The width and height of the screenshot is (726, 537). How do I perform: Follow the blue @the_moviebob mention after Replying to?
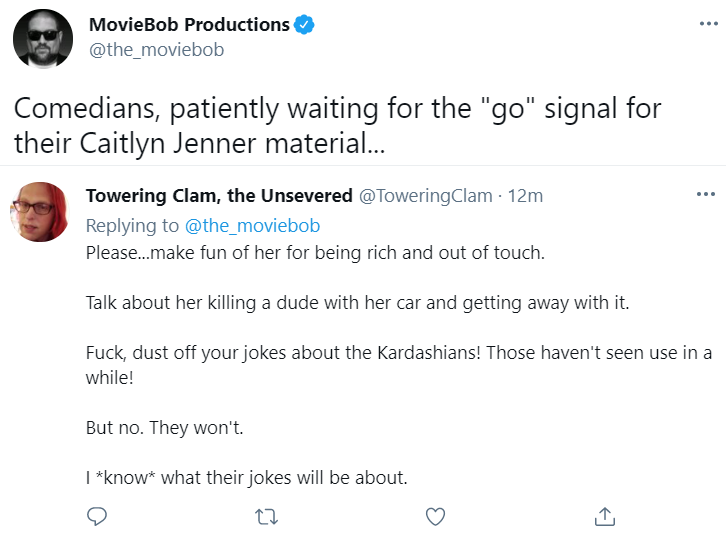pyautogui.click(x=252, y=225)
